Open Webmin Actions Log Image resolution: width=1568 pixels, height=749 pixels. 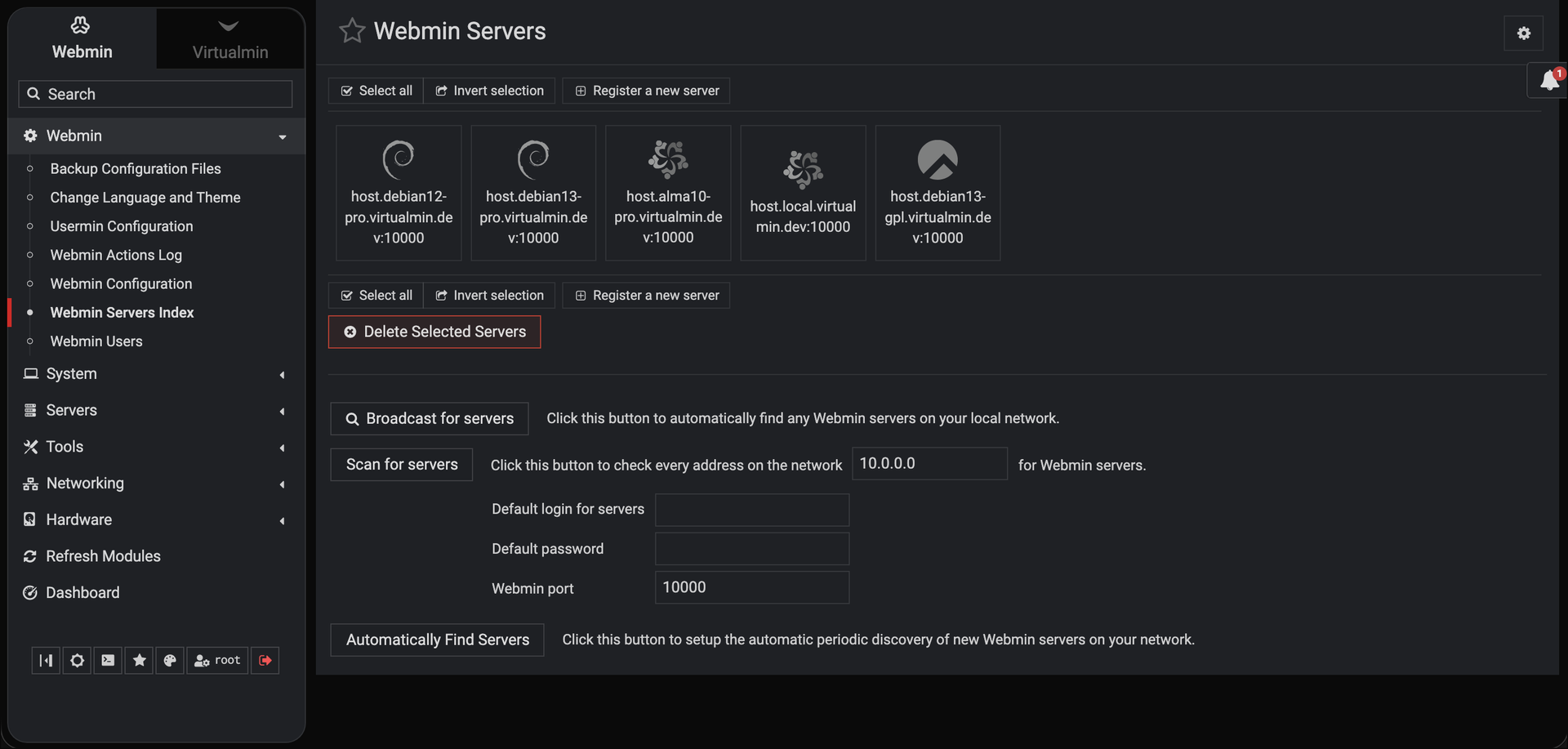116,255
